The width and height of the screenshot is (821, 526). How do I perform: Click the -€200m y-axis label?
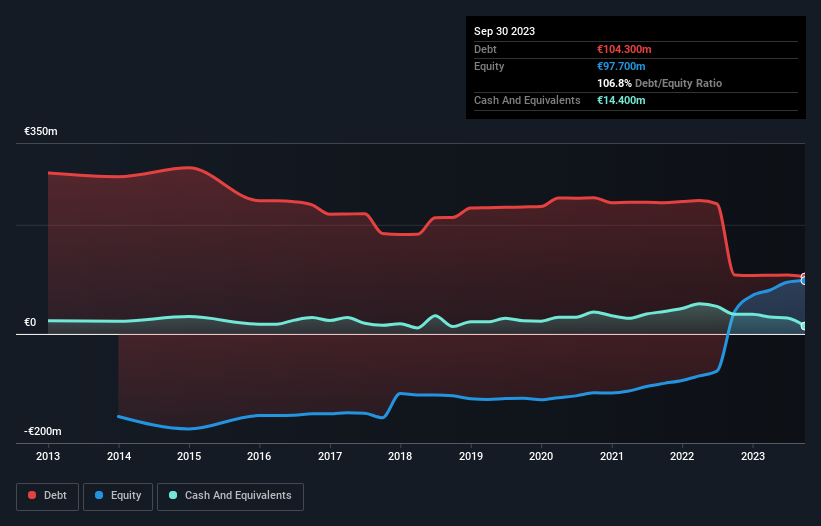tap(42, 431)
